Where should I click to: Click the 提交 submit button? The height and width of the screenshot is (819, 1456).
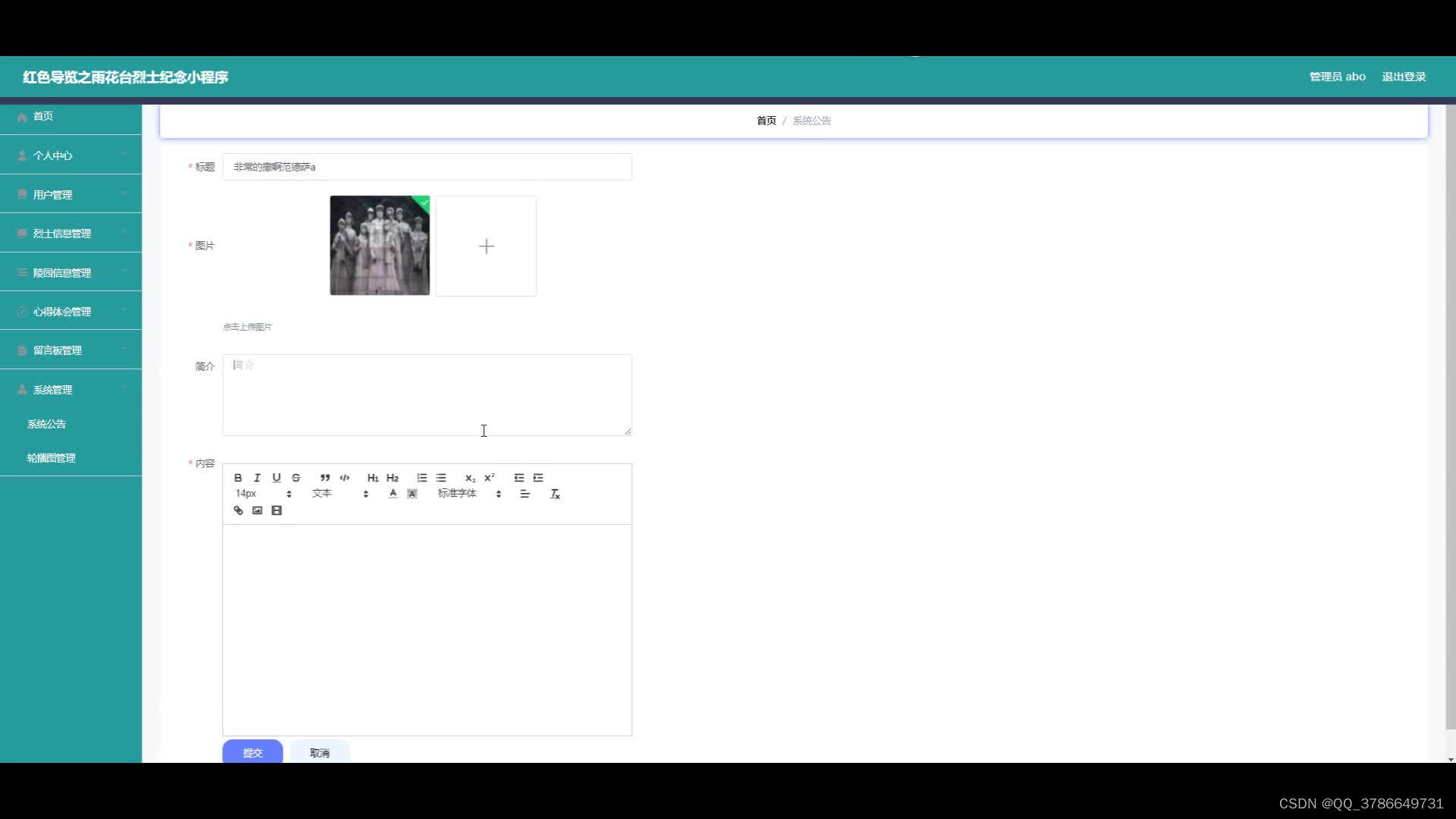tap(253, 752)
